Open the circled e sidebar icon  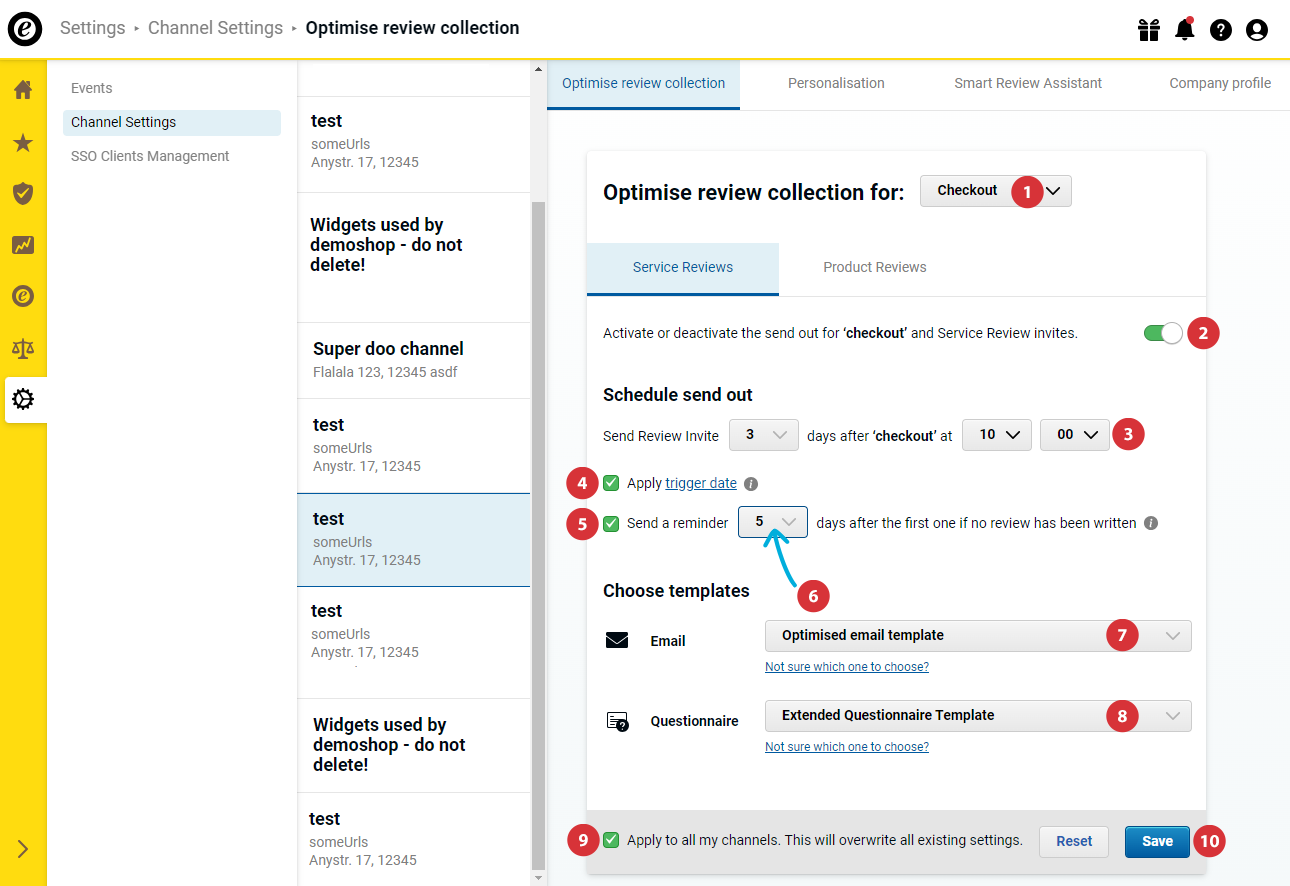(23, 296)
